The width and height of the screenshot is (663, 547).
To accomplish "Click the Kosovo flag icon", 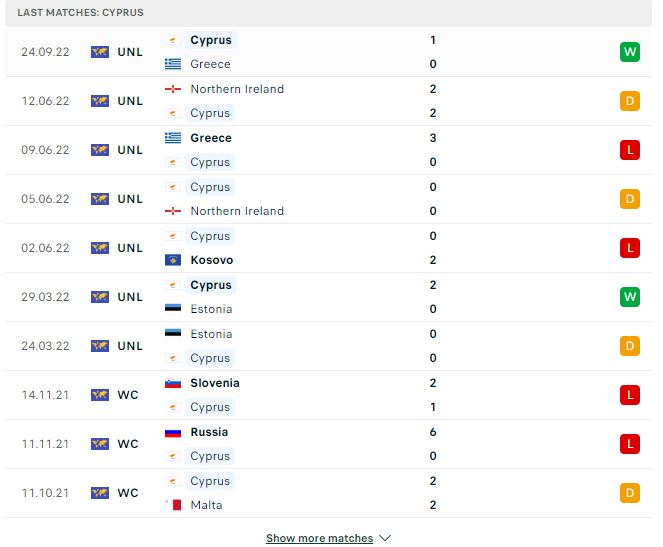I will 173,260.
